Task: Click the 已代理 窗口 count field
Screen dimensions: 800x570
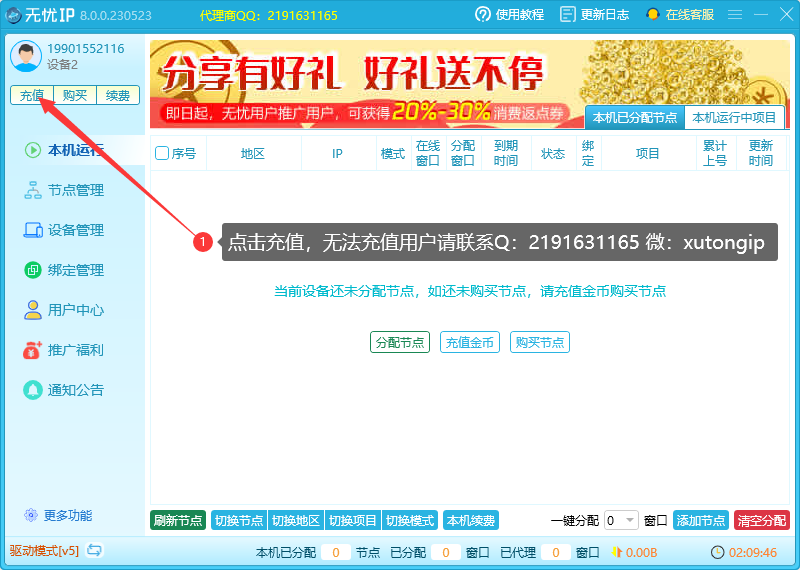Action: point(556,552)
